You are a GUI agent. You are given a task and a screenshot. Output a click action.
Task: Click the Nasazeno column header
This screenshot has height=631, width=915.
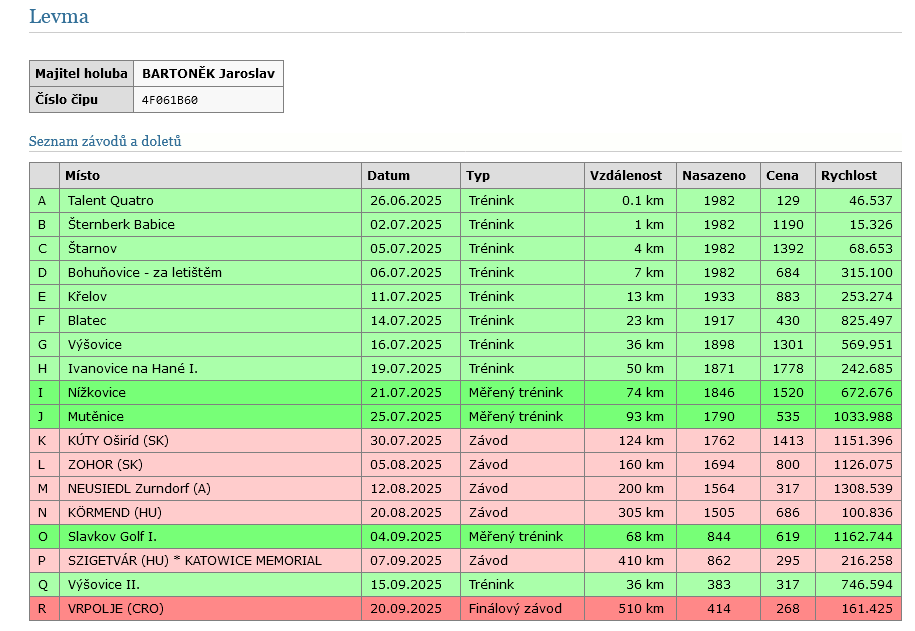(714, 176)
